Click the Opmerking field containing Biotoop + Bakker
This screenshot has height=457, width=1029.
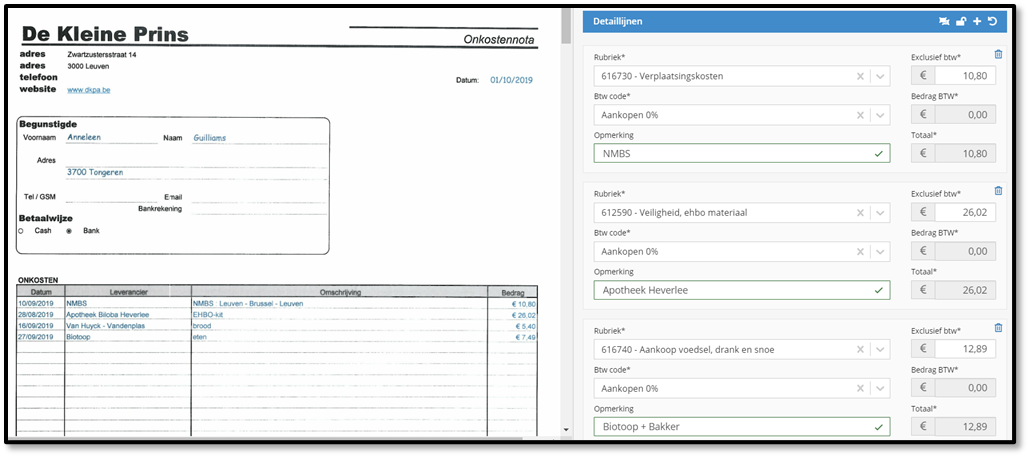742,427
